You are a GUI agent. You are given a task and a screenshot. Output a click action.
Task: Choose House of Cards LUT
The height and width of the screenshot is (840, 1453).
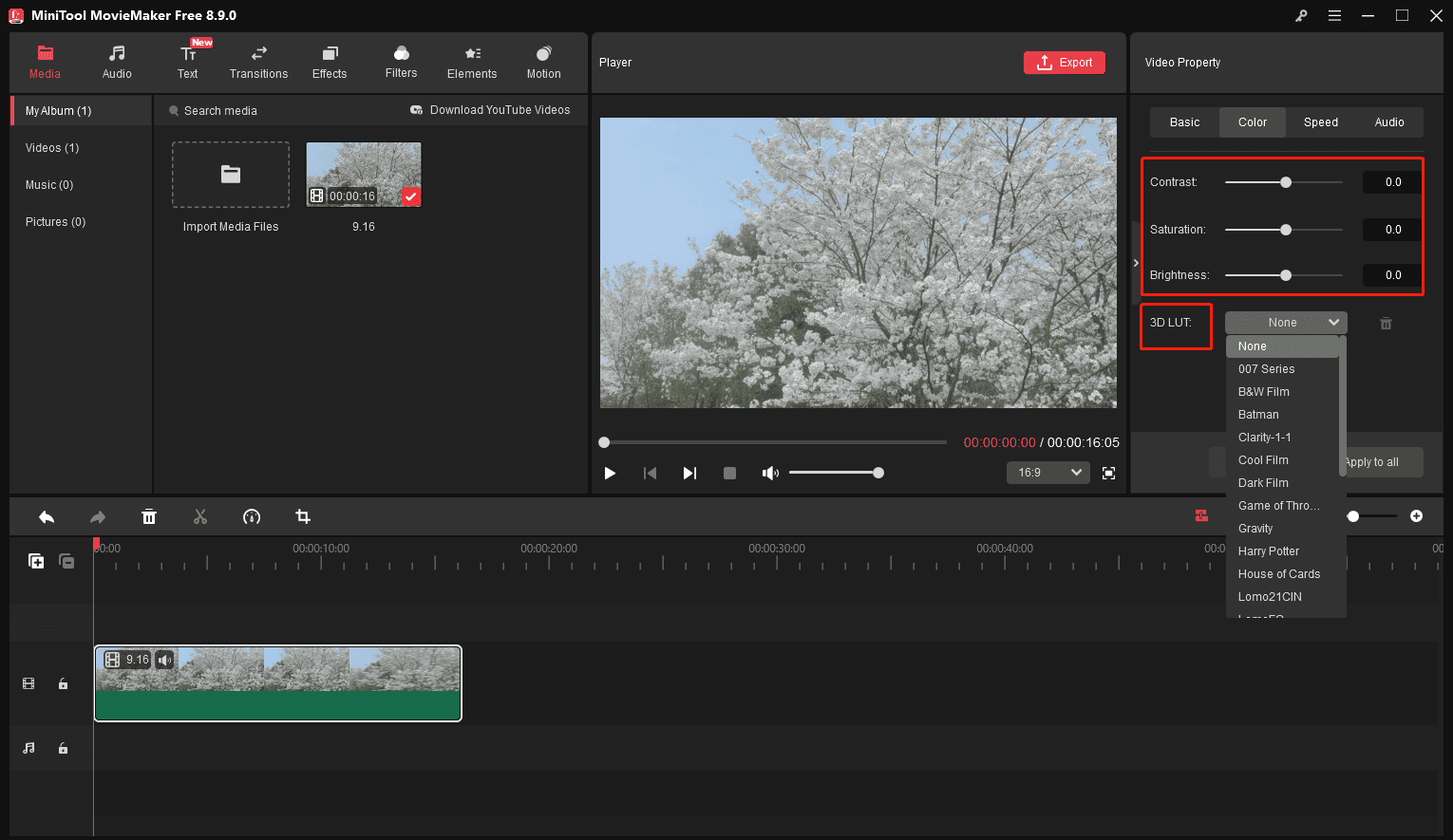click(1282, 574)
